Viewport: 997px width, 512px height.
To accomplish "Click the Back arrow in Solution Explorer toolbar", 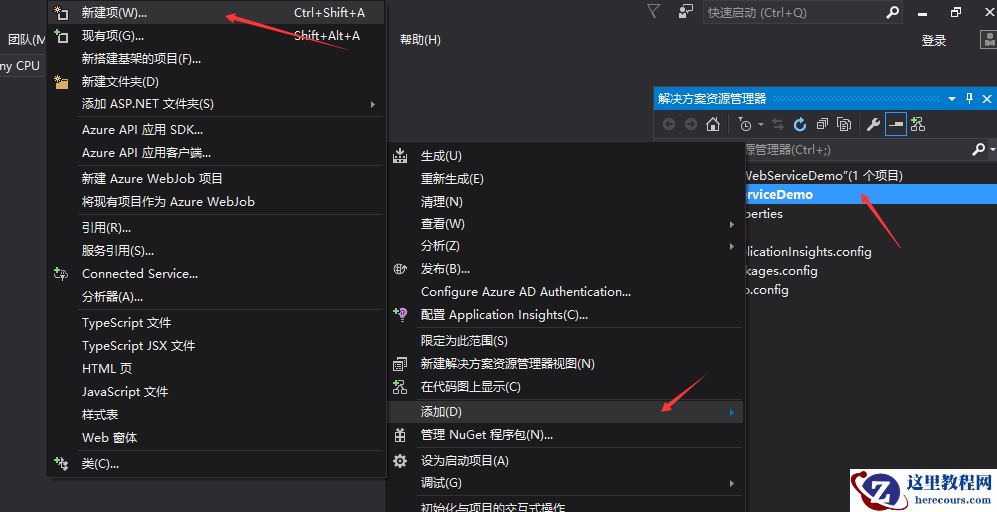I will [x=669, y=124].
